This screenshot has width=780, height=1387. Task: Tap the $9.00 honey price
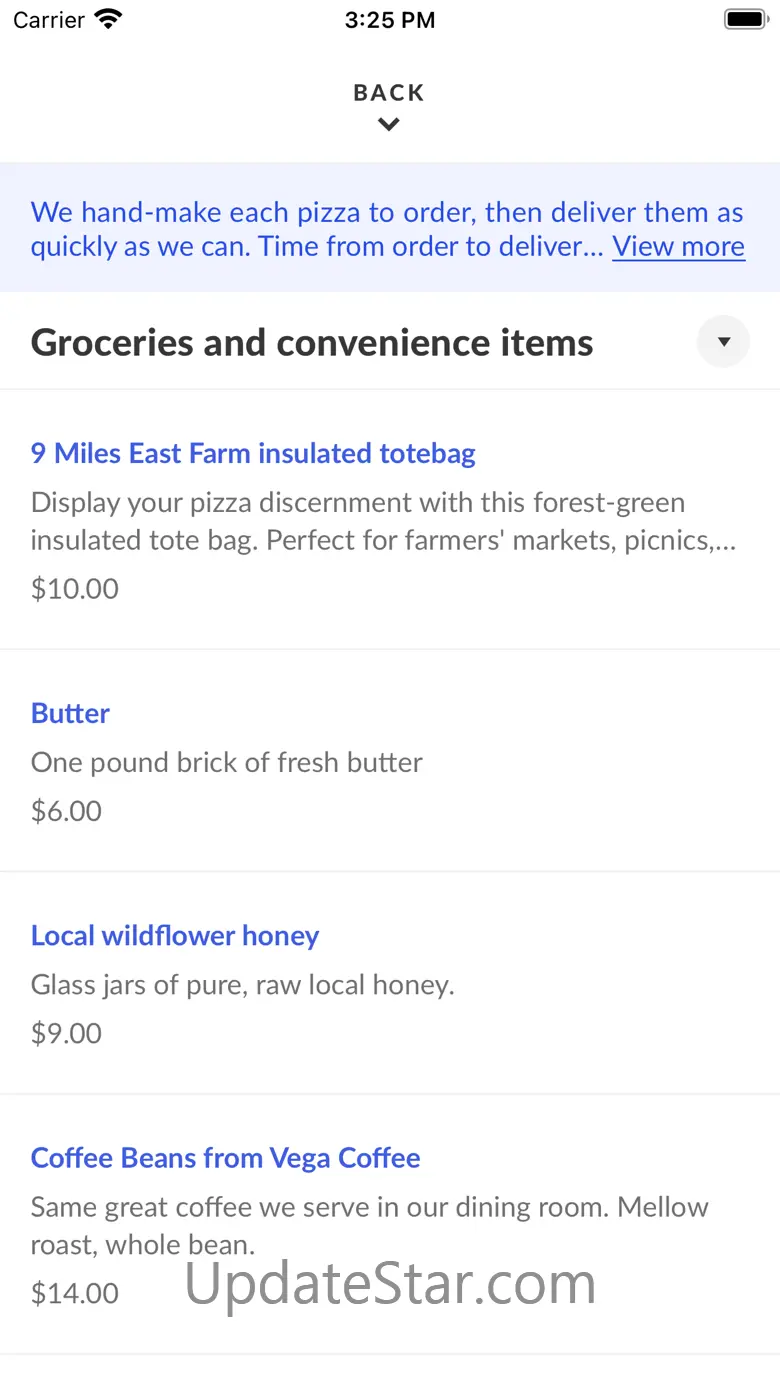coord(66,1032)
